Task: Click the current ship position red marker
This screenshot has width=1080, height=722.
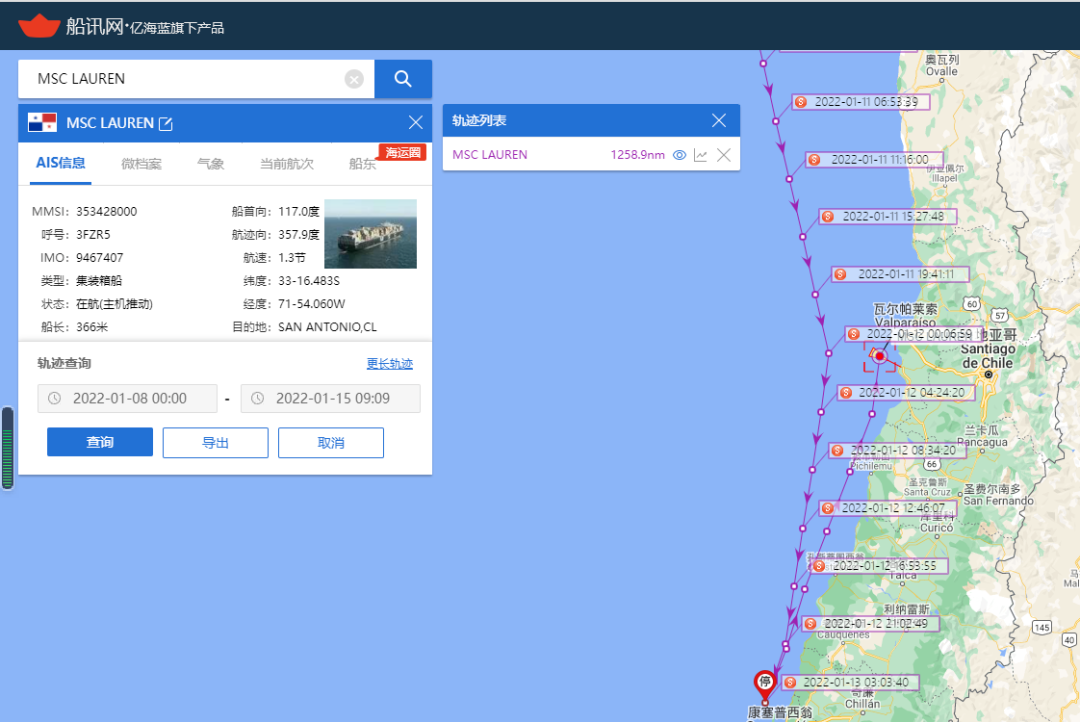Action: (x=879, y=356)
